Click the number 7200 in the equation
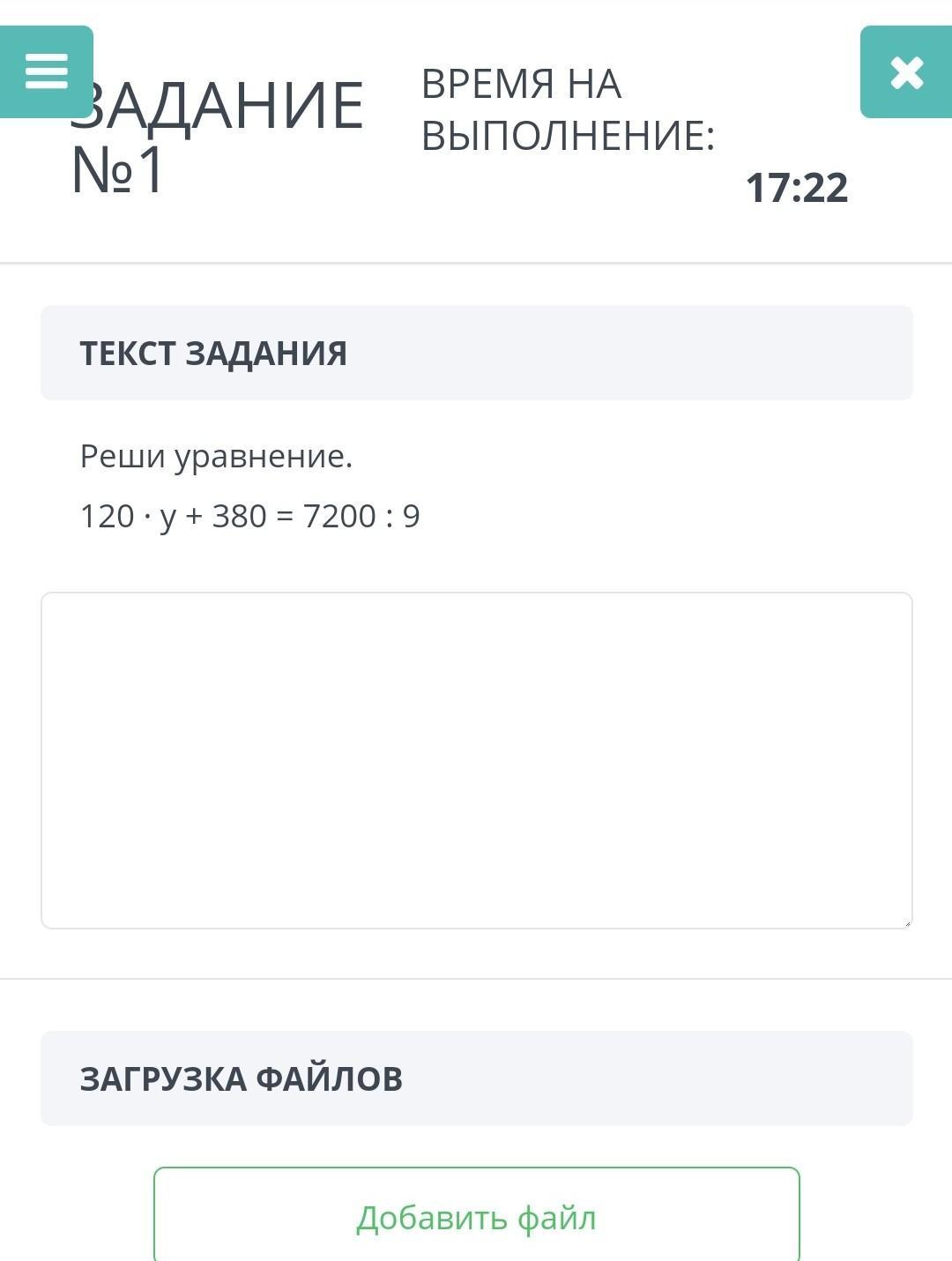The height and width of the screenshot is (1261, 952). pos(339,517)
